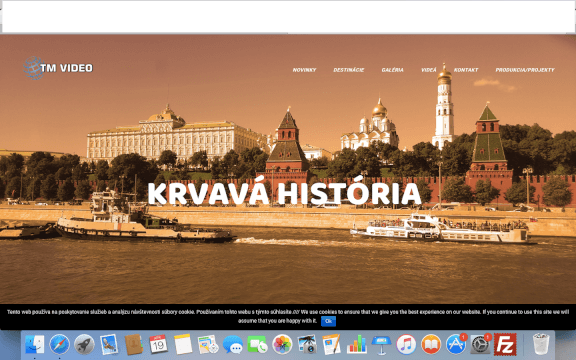Screen dimensions: 576x360
Task: Open the Photos pinwheel icon
Action: coord(282,345)
